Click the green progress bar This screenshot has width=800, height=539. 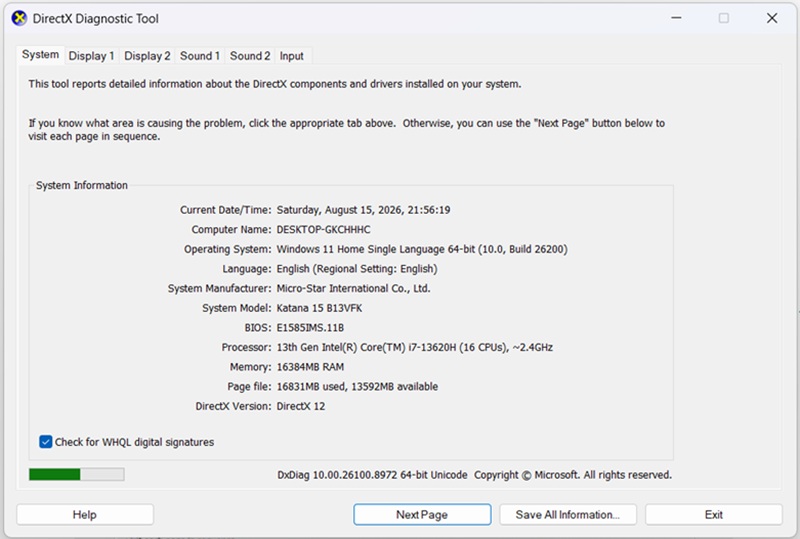click(77, 475)
